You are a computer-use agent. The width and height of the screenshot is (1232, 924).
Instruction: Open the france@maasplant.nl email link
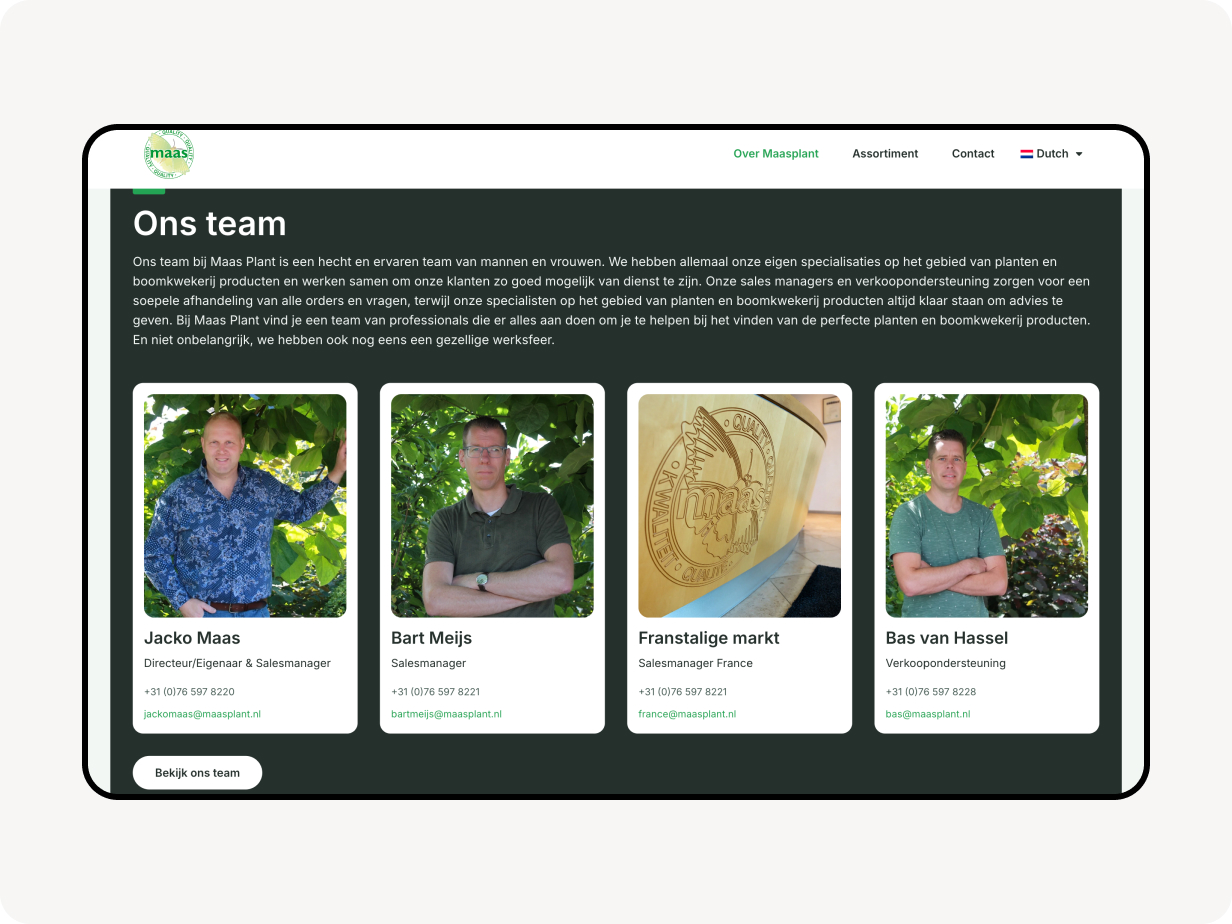pos(687,714)
